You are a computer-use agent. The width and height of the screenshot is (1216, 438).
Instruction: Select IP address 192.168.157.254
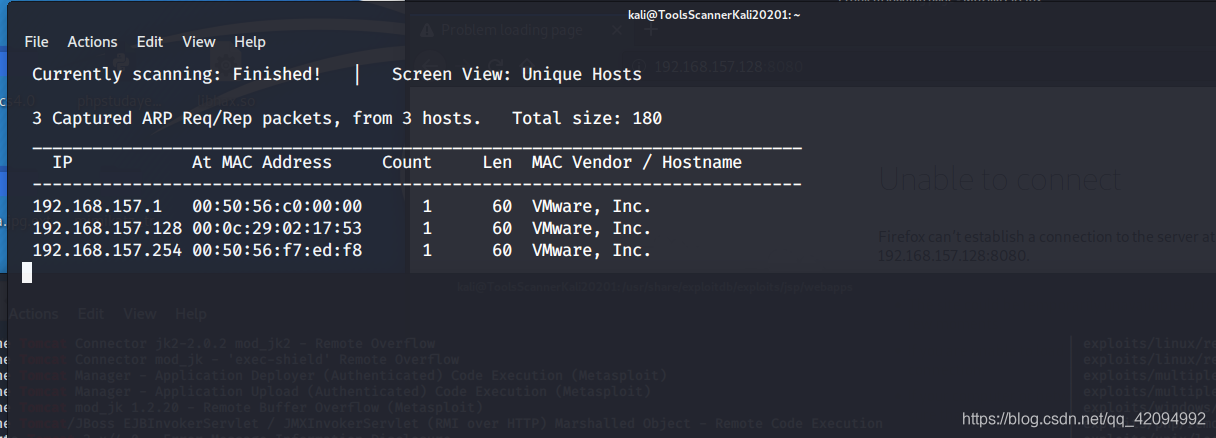(x=107, y=251)
